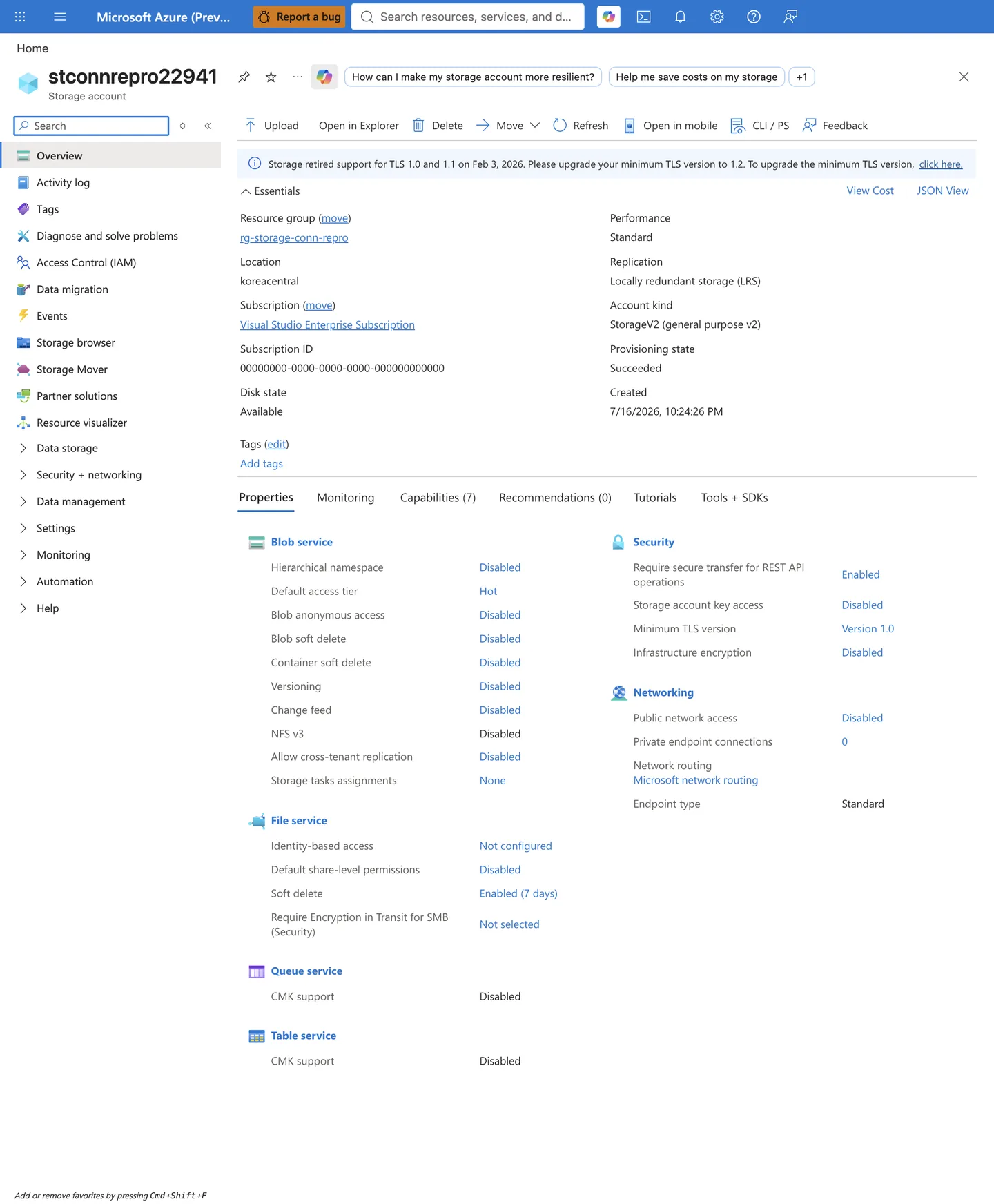Switch to the Capabilities (7) tab
994x1204 pixels.
click(x=438, y=497)
